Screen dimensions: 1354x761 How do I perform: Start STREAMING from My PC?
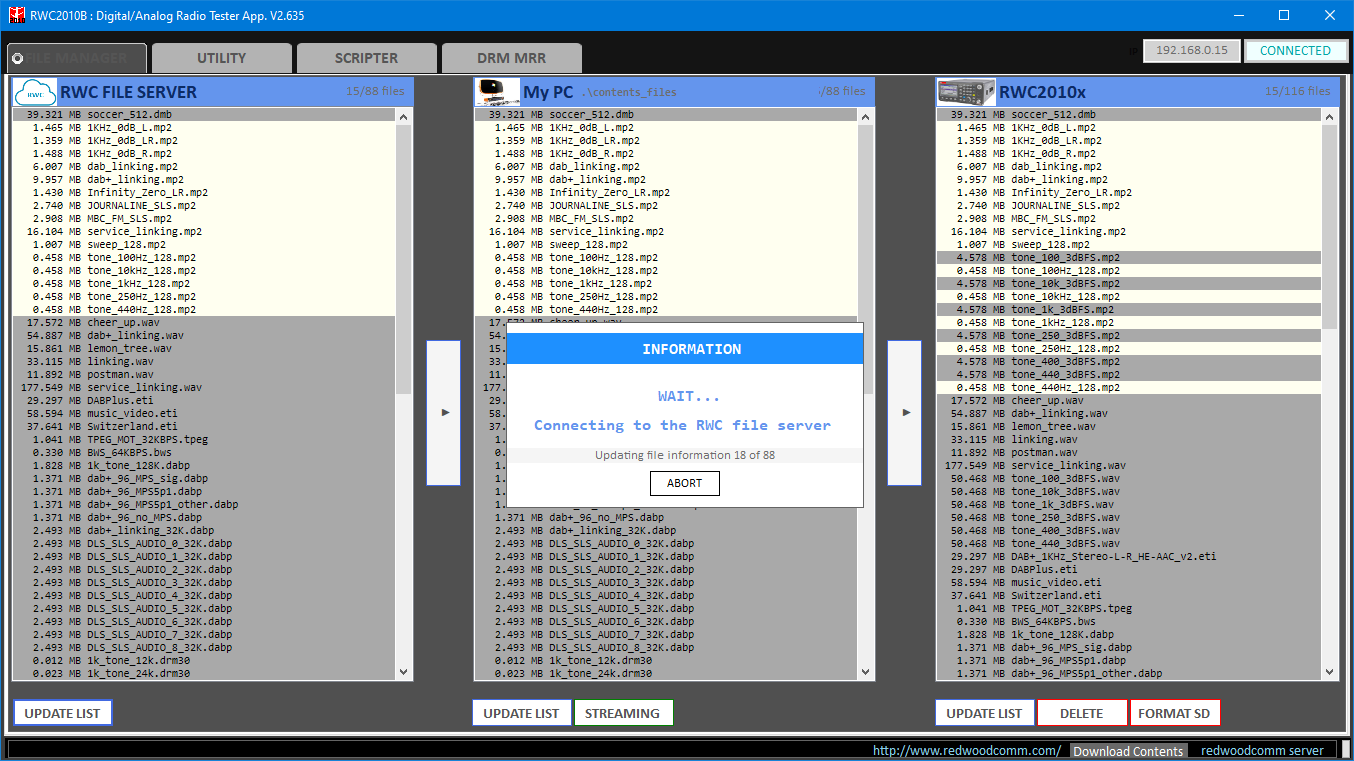(622, 713)
